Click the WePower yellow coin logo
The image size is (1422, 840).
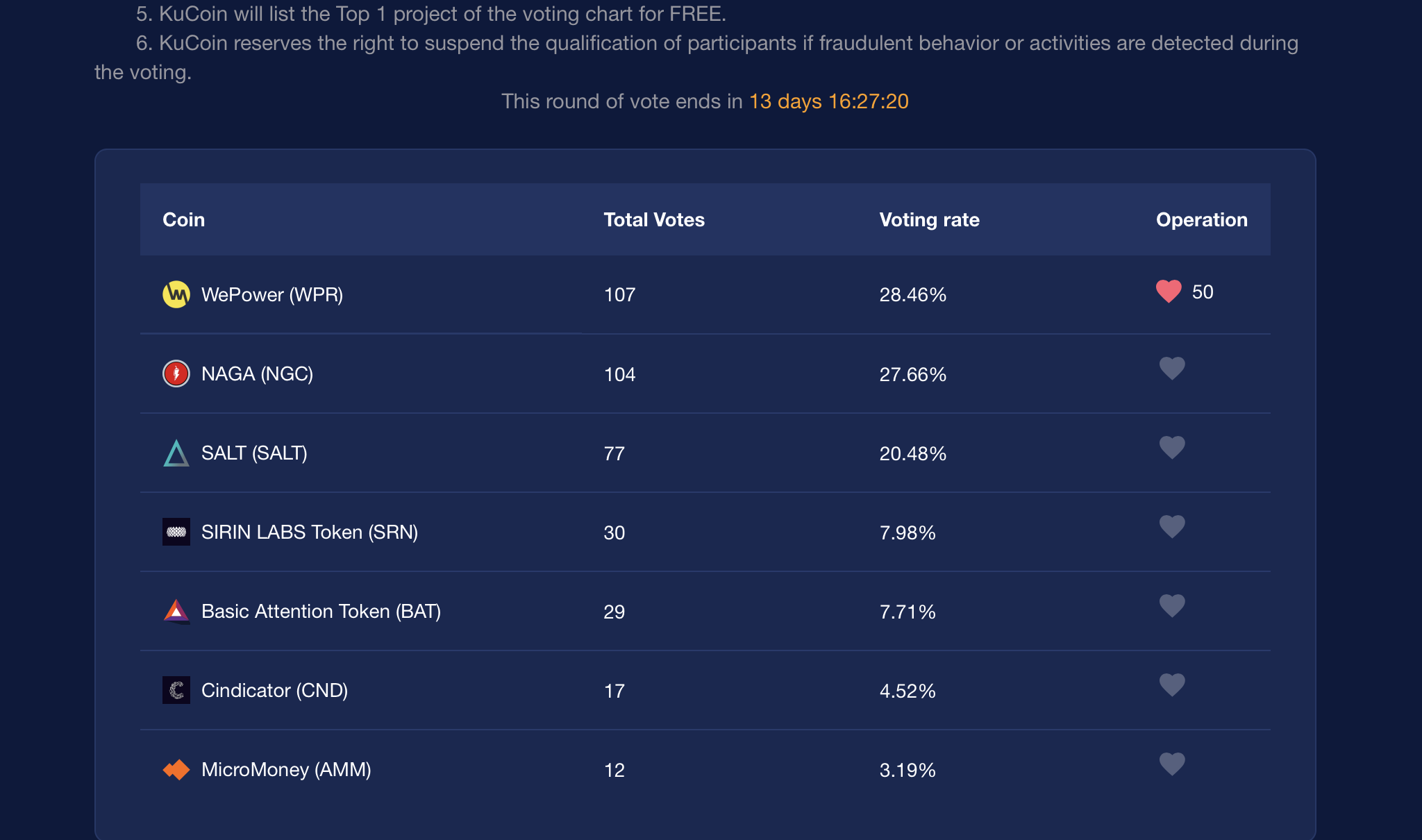coord(176,294)
